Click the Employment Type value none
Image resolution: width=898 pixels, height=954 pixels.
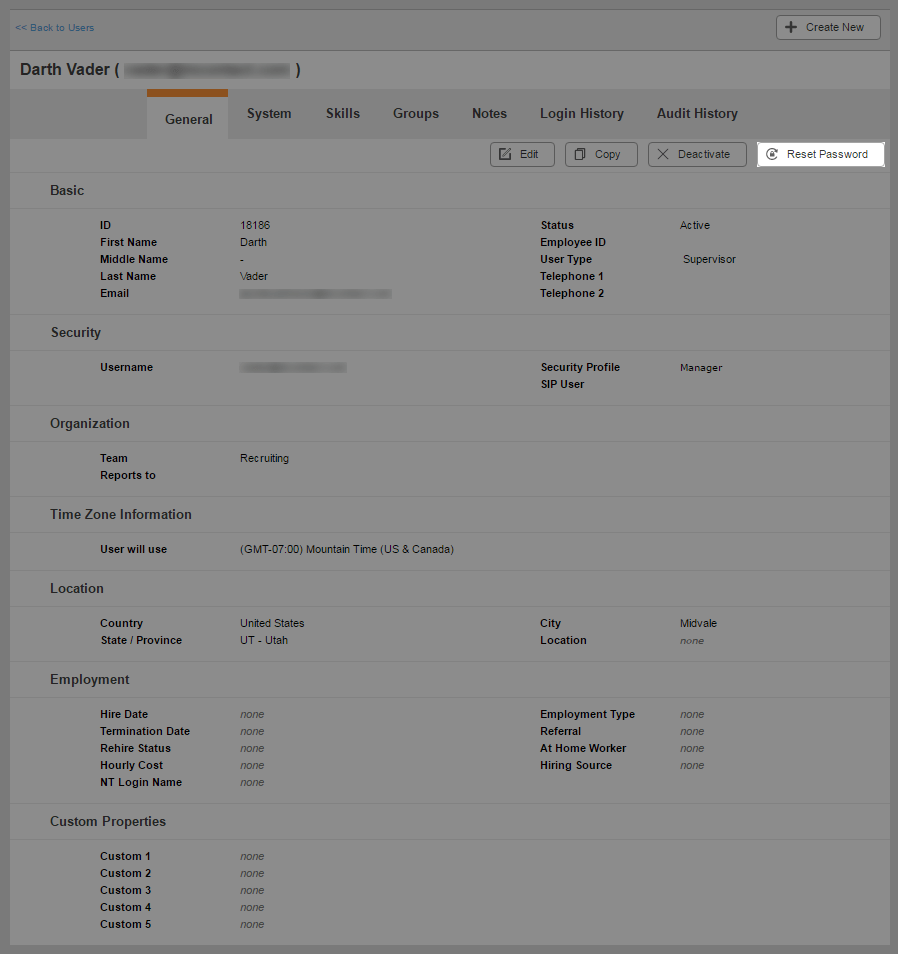coord(692,714)
